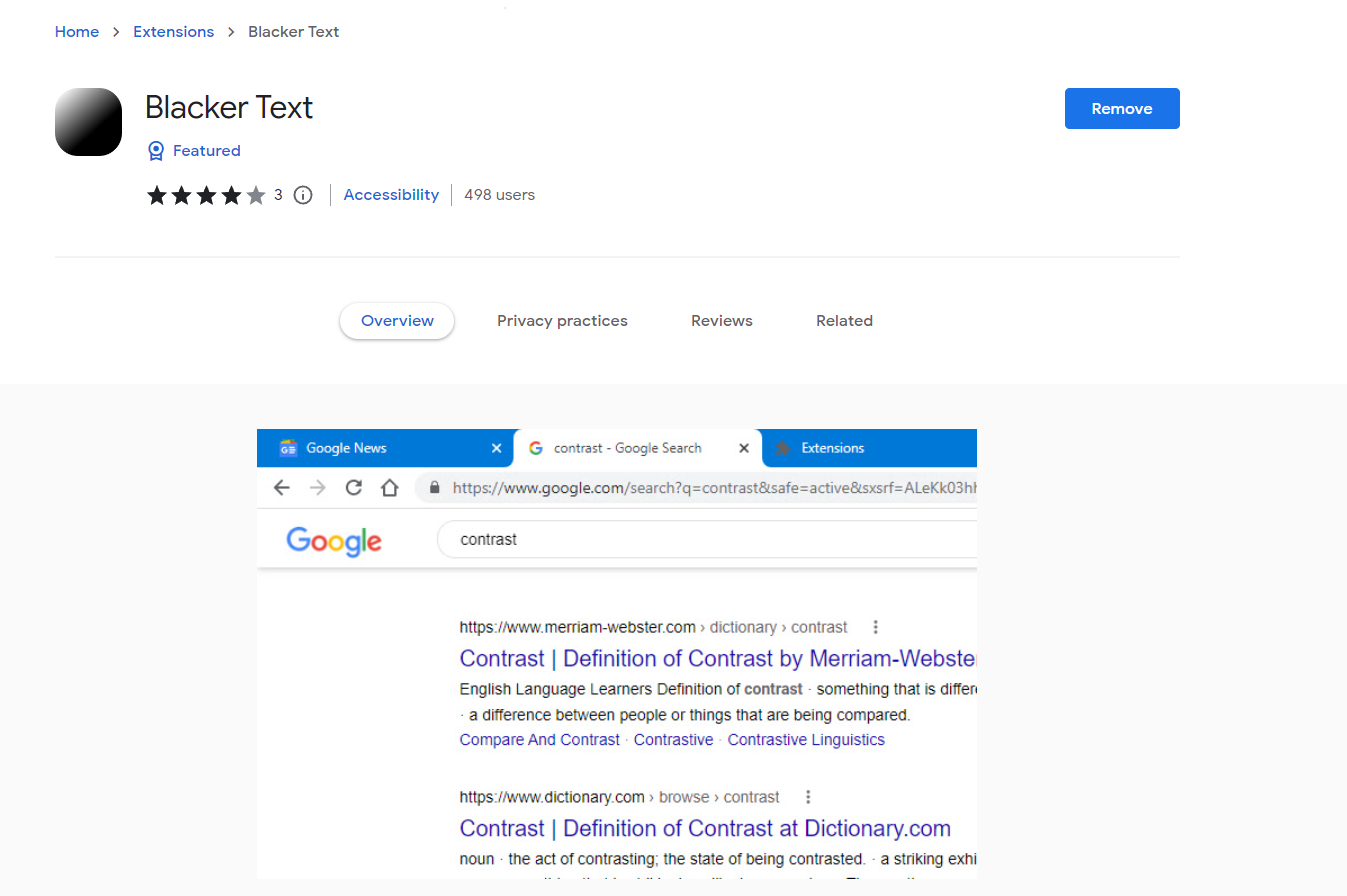
Task: Click the Featured badge icon
Action: click(156, 151)
